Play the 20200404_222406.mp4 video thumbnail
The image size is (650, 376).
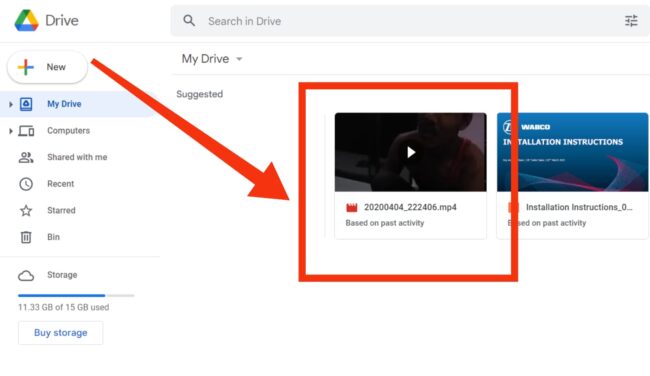410,152
